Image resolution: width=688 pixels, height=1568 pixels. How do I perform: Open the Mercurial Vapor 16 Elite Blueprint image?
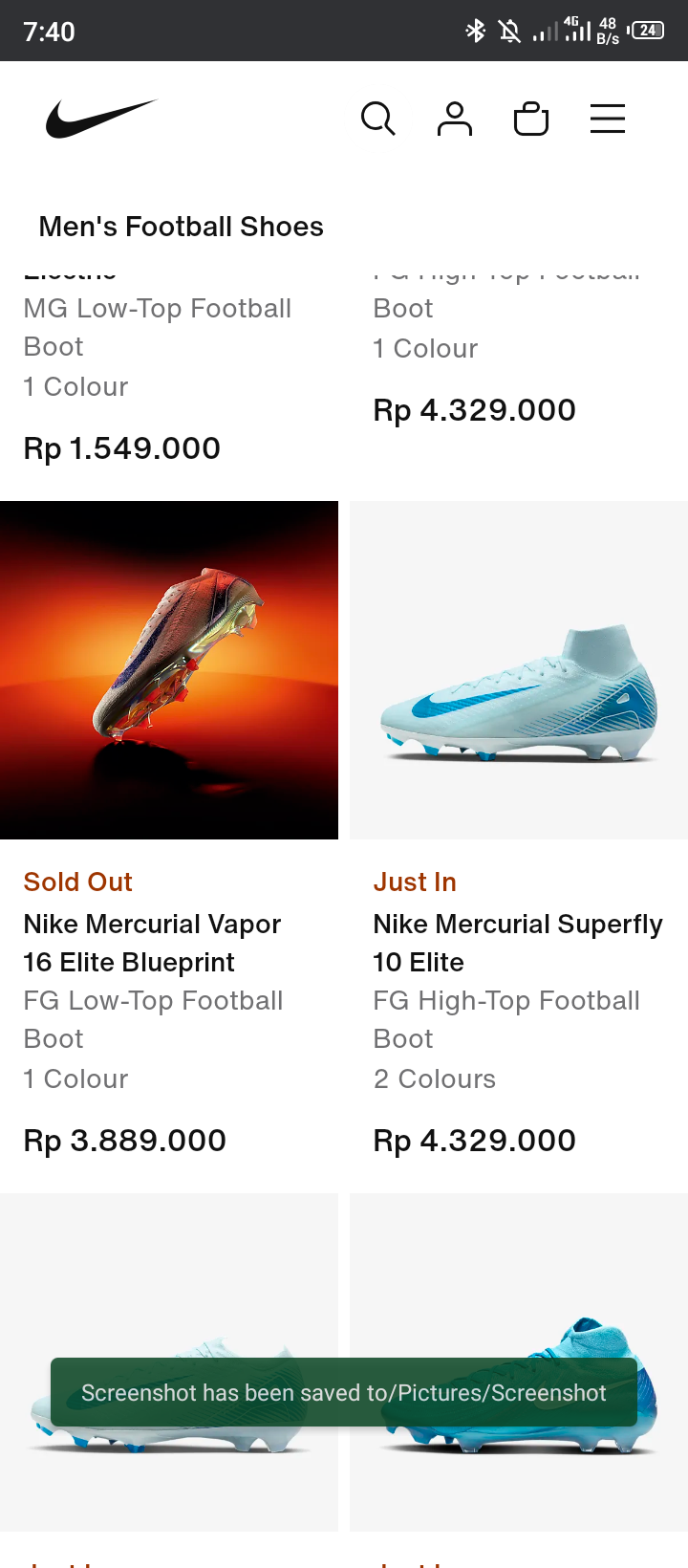pyautogui.click(x=169, y=670)
